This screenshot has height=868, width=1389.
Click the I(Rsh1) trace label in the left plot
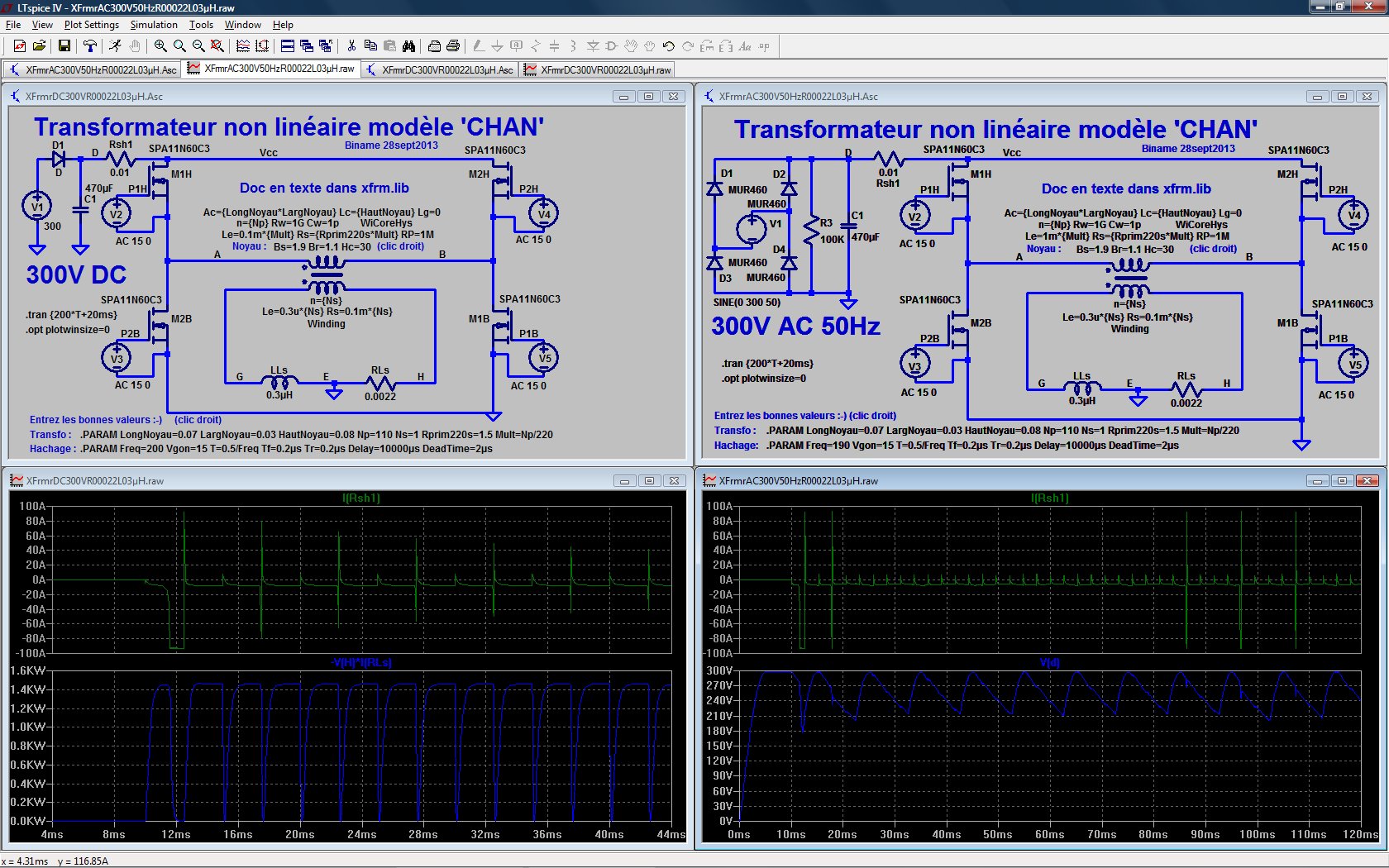pos(361,498)
